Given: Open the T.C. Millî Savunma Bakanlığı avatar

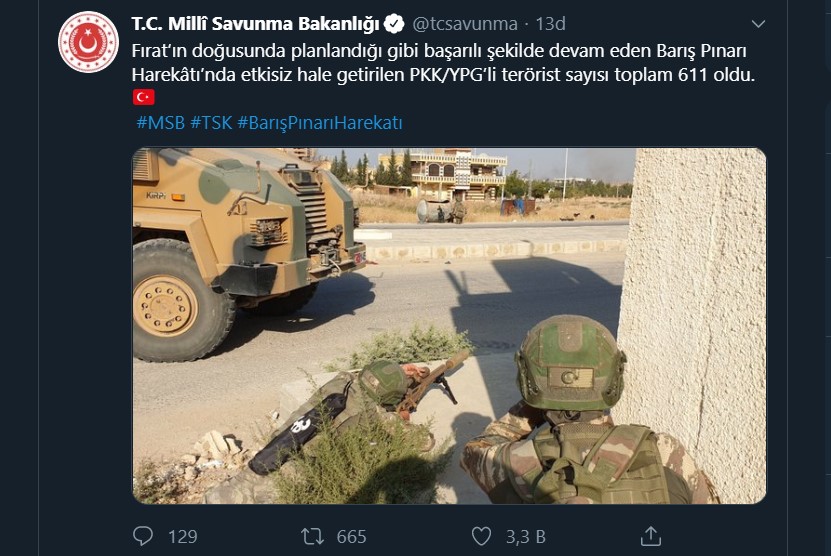Looking at the screenshot, I should point(88,42).
